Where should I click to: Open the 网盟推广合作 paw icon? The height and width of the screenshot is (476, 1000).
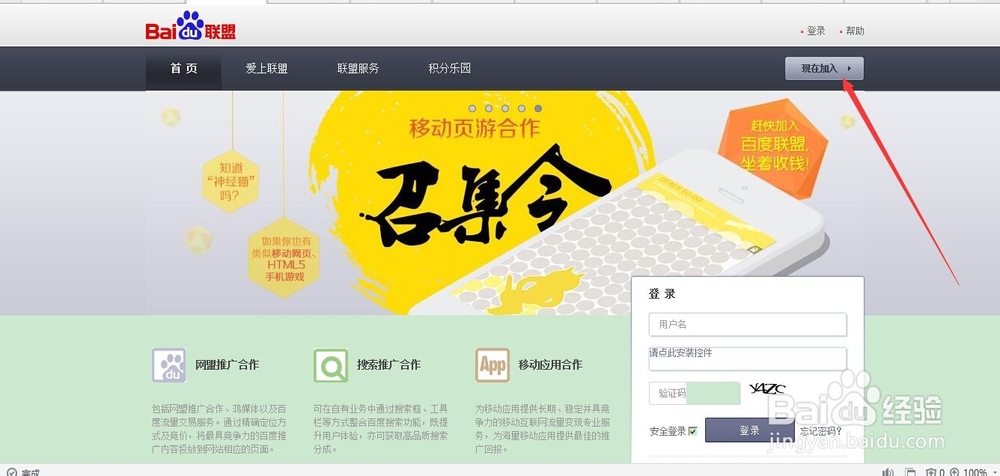tap(169, 365)
